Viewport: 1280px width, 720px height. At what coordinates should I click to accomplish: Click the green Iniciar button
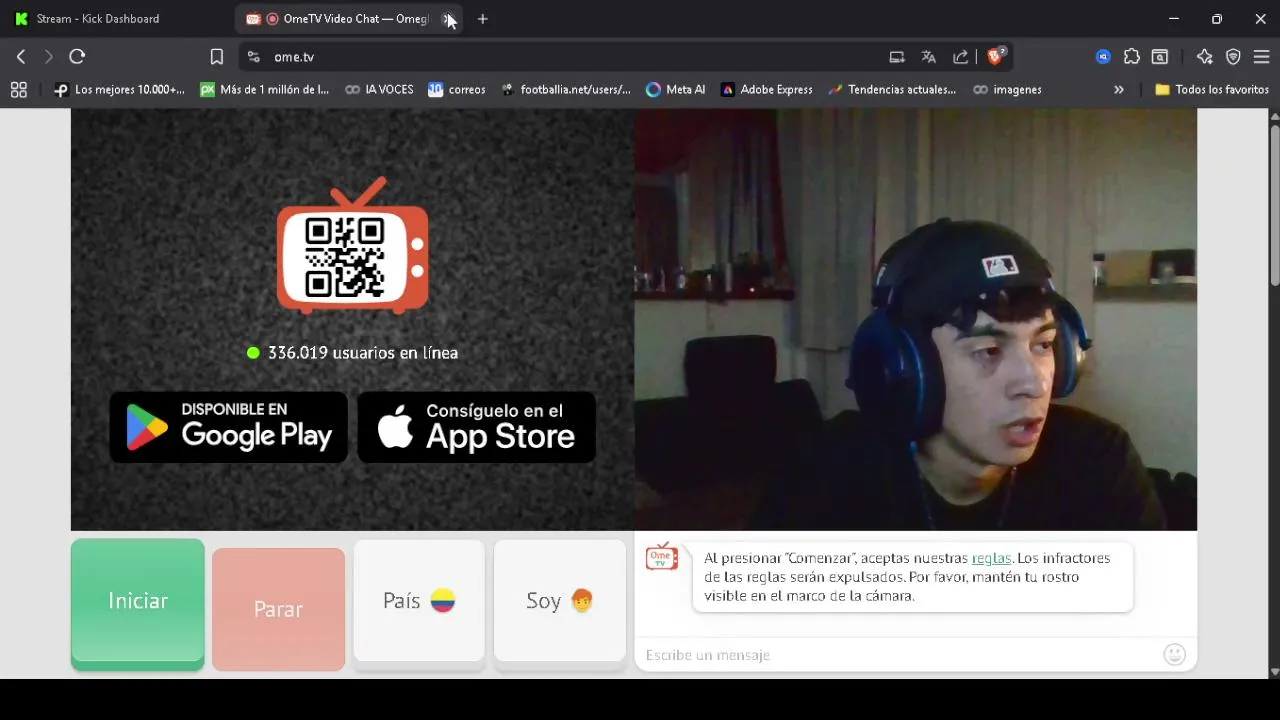point(138,603)
